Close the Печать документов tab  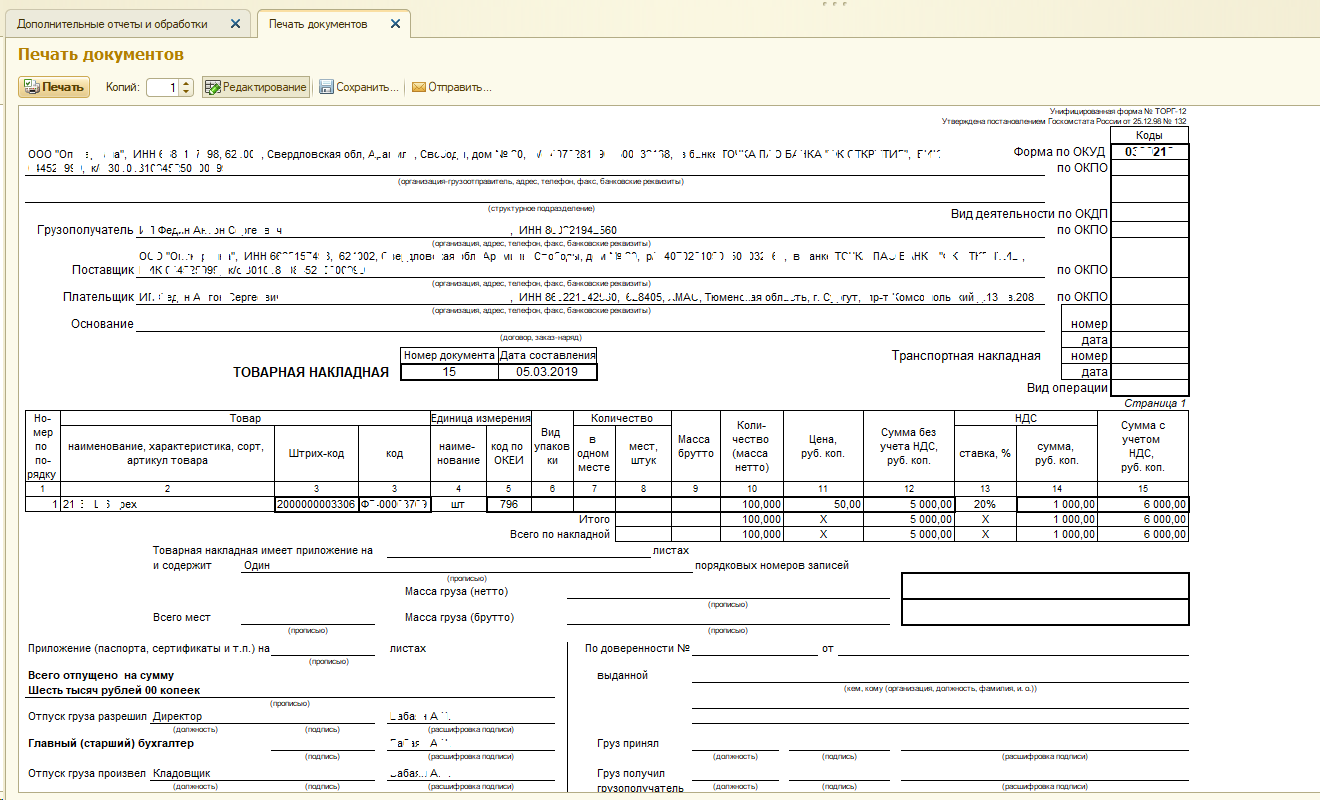tap(395, 23)
